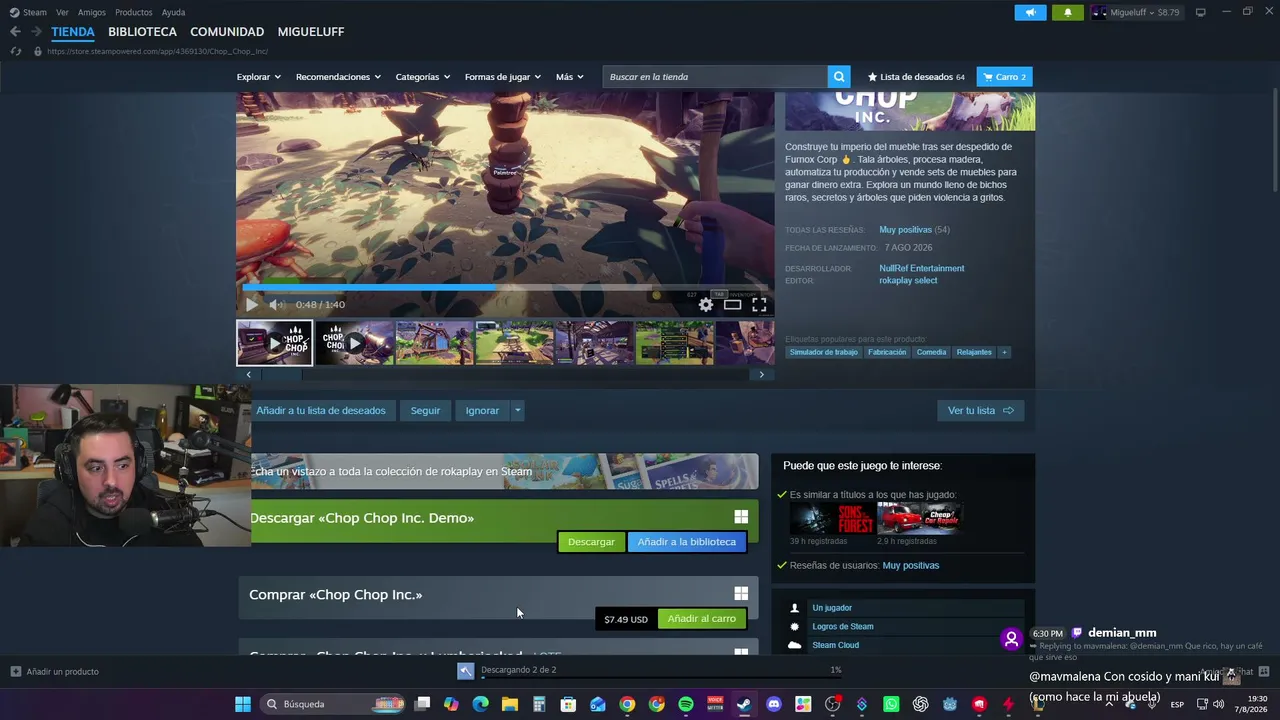
Task: Switch to the BIBLIOTECA tab
Action: tap(142, 32)
